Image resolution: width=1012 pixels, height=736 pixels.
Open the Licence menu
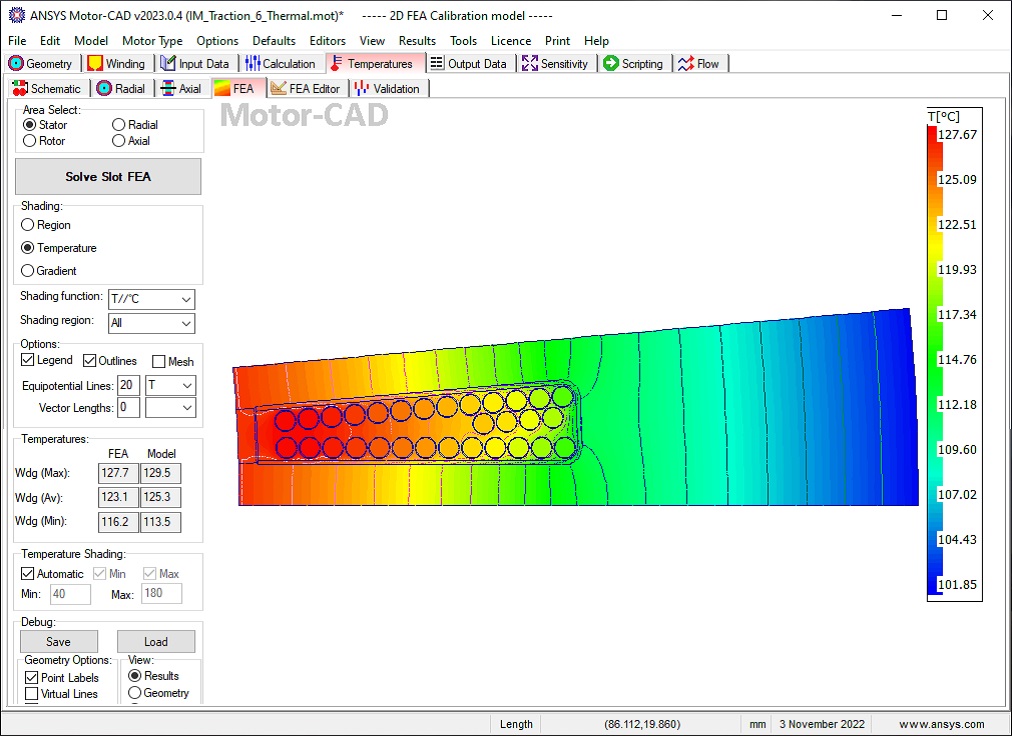(511, 41)
